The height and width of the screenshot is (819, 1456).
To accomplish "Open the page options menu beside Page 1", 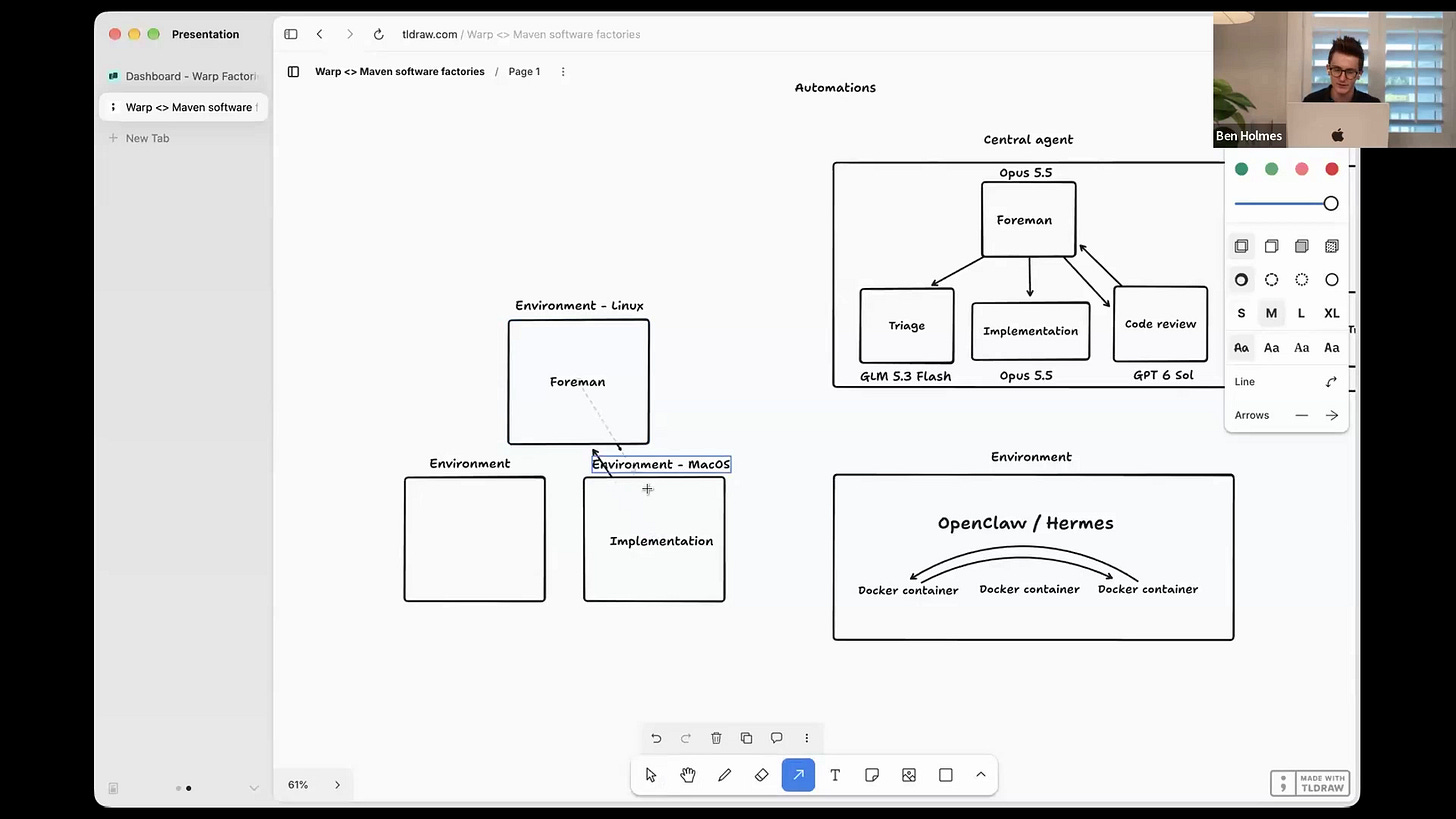I will [x=563, y=72].
